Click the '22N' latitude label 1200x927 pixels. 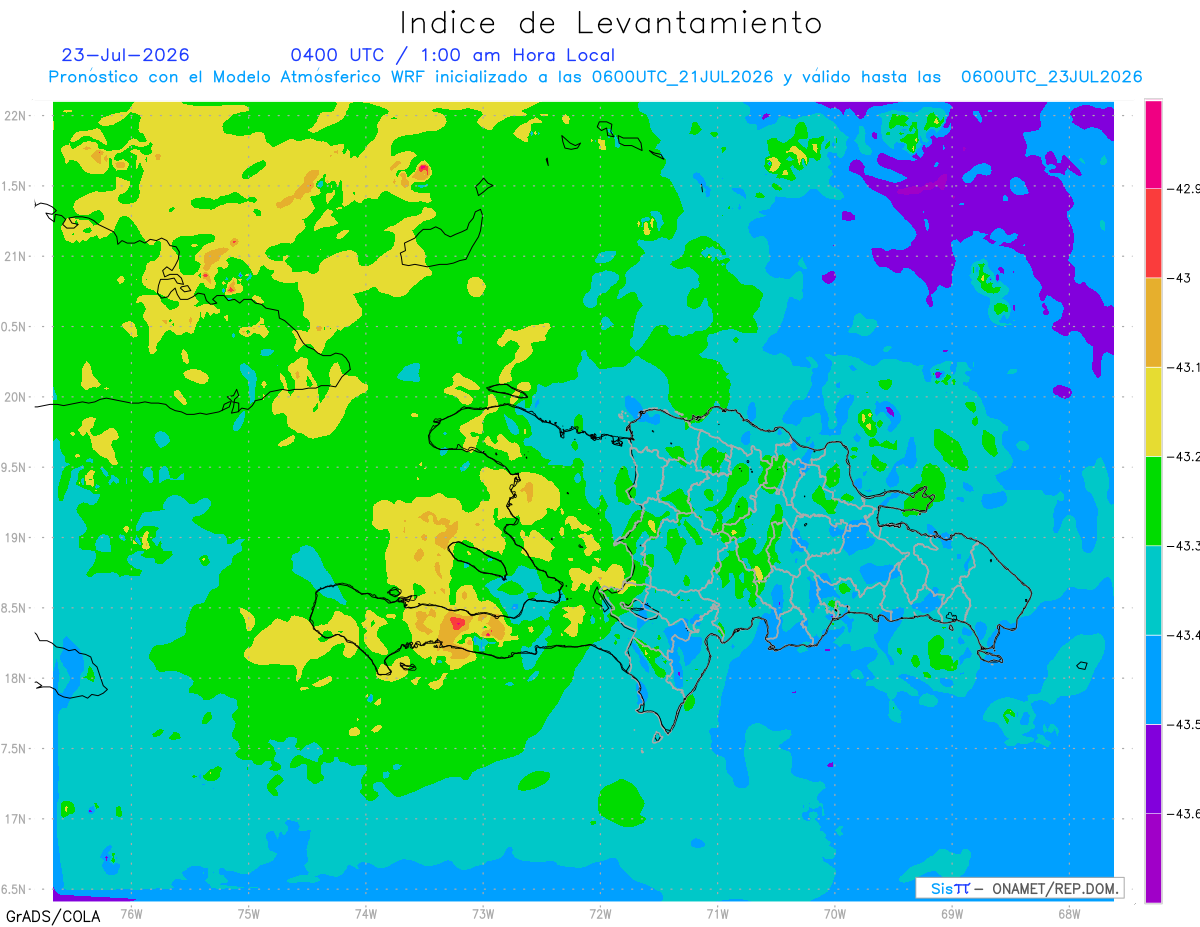coord(17,115)
